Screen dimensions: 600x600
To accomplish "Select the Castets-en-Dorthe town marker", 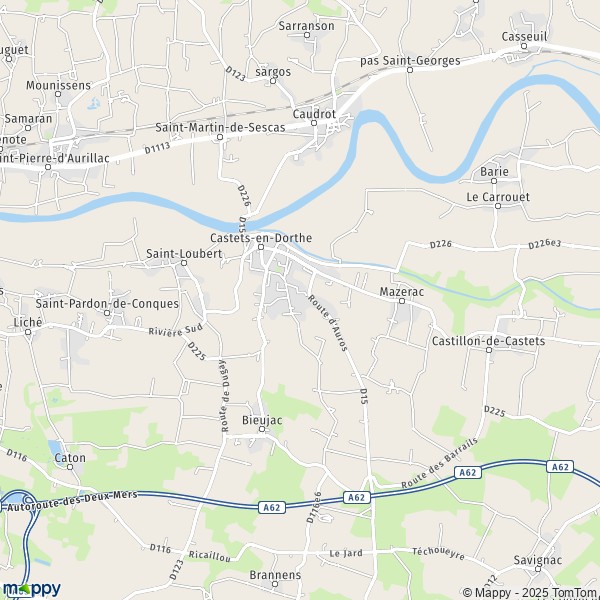I will 261,247.
